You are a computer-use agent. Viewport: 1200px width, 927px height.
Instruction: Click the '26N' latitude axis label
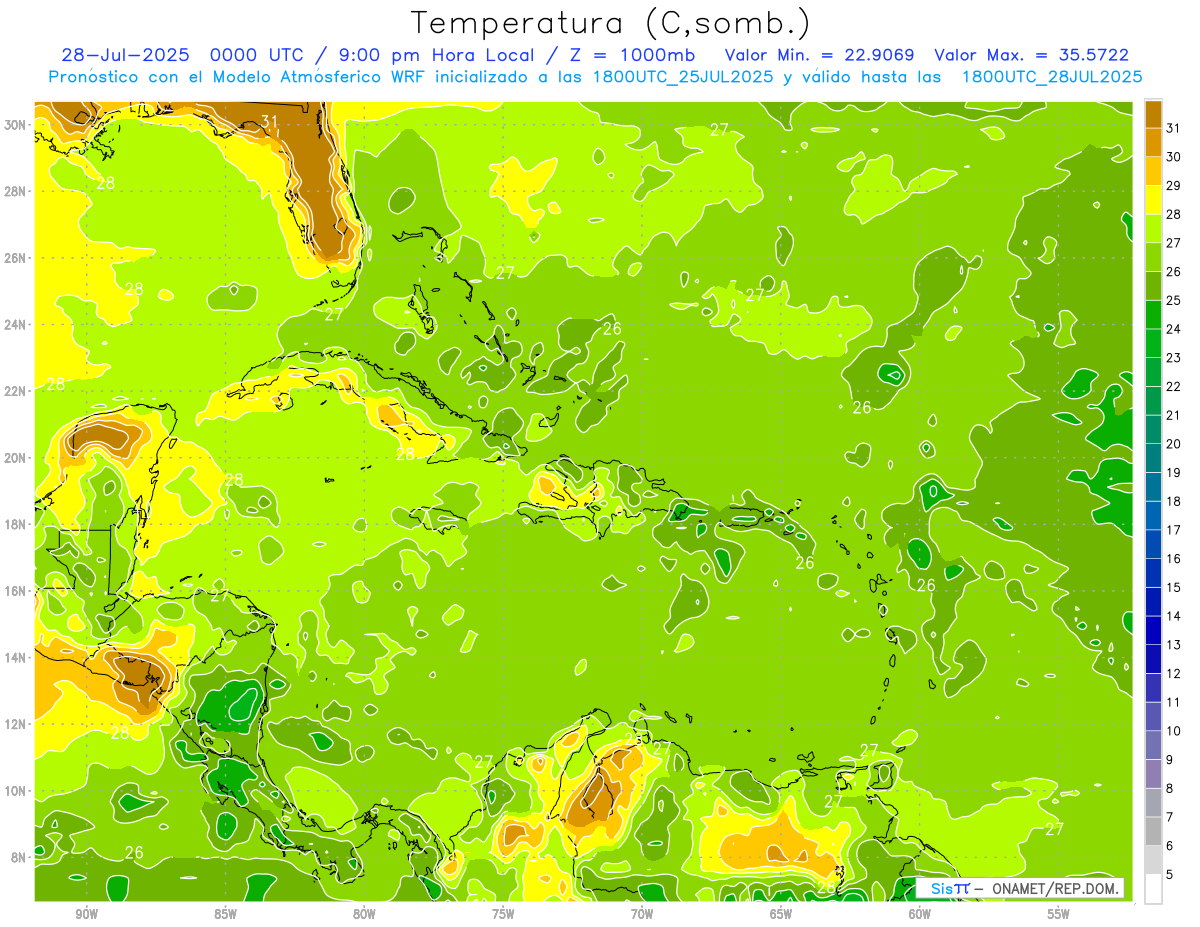(15, 257)
